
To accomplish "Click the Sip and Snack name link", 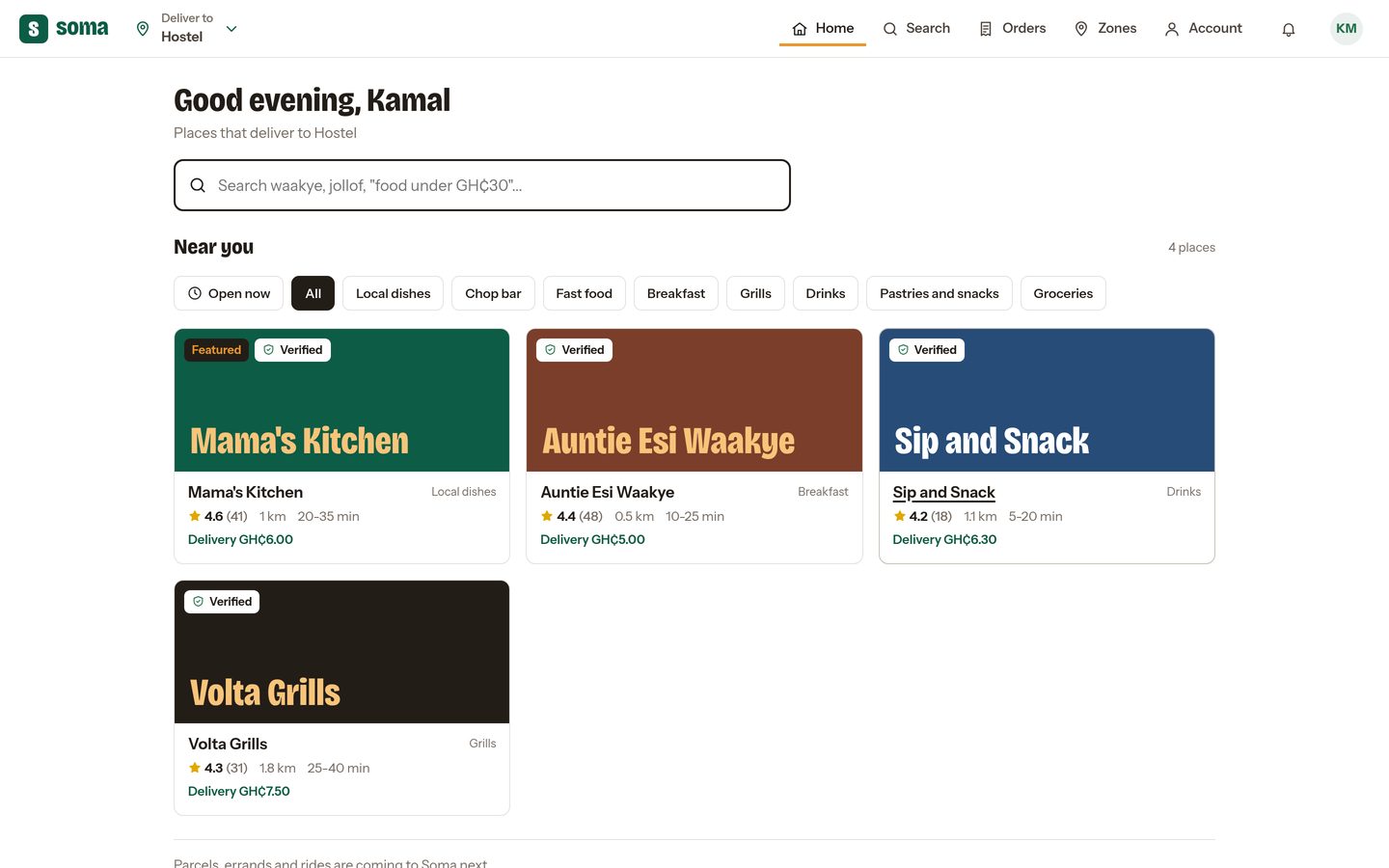I will (943, 492).
